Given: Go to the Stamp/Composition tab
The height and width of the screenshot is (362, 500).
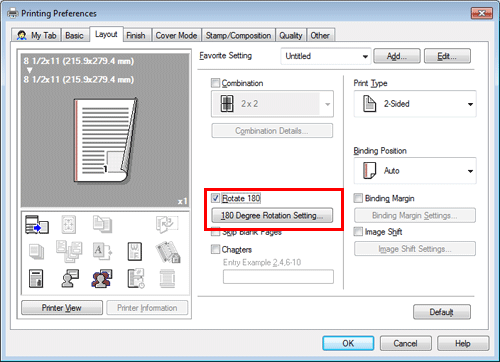Looking at the screenshot, I should tap(238, 35).
